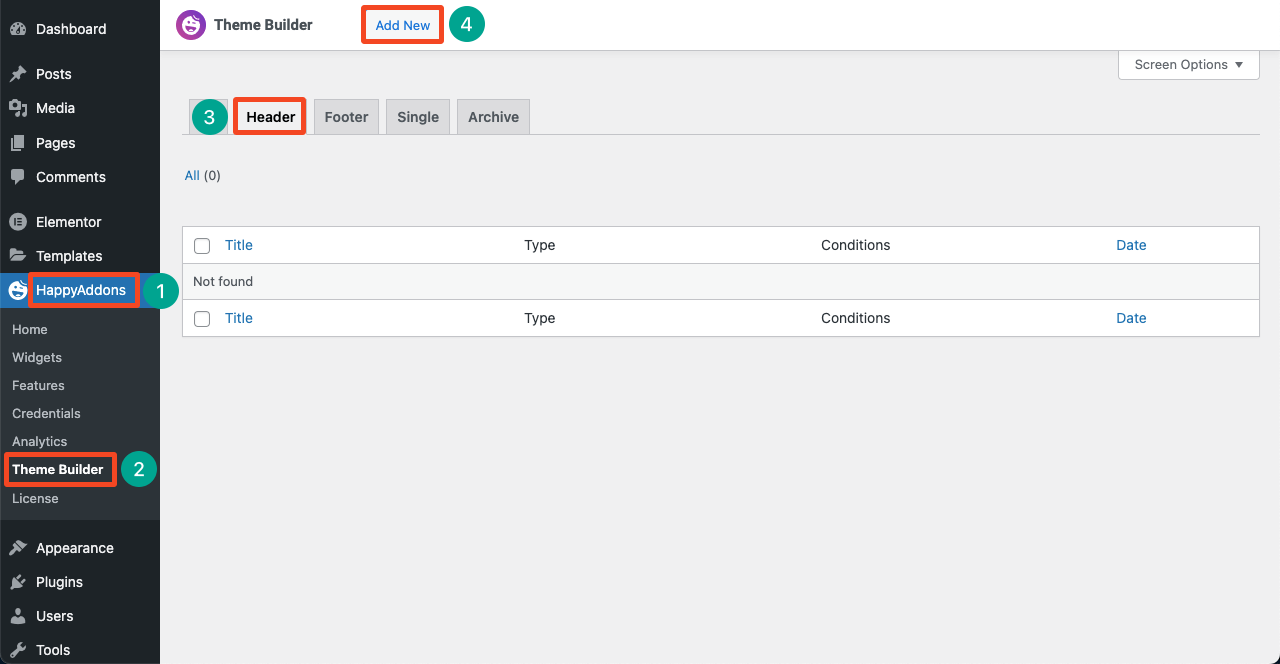
Task: Sort by Title in table header
Action: [238, 245]
